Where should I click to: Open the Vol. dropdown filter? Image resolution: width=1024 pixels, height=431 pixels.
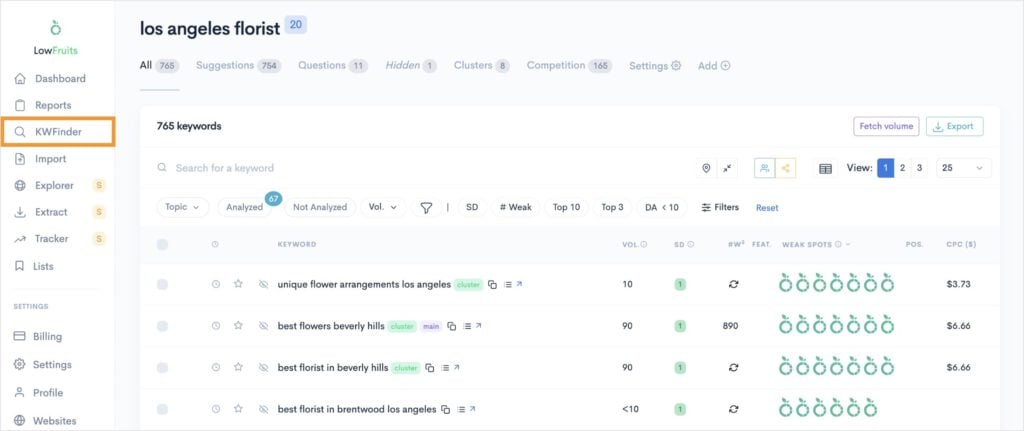pos(382,207)
